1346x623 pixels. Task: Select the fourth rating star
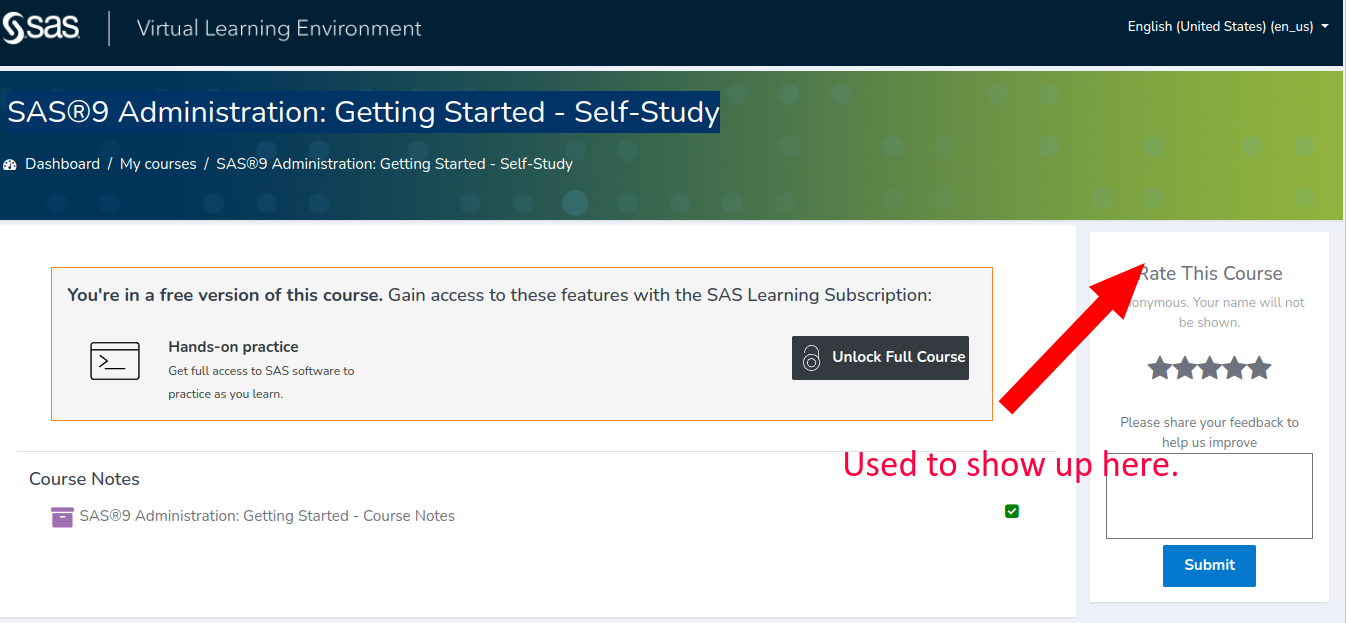click(1234, 367)
